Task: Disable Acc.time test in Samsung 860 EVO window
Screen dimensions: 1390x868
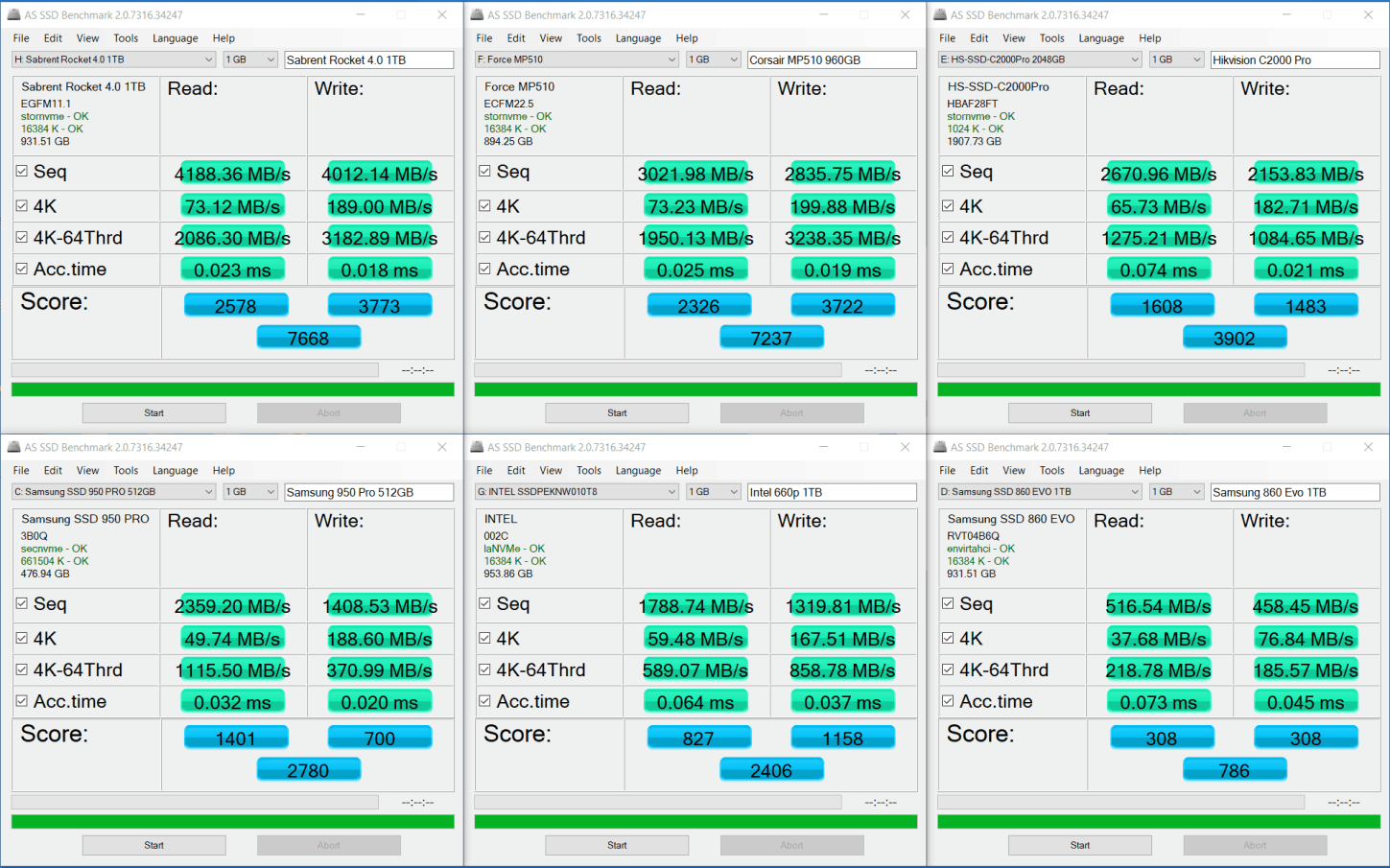Action: tap(948, 701)
